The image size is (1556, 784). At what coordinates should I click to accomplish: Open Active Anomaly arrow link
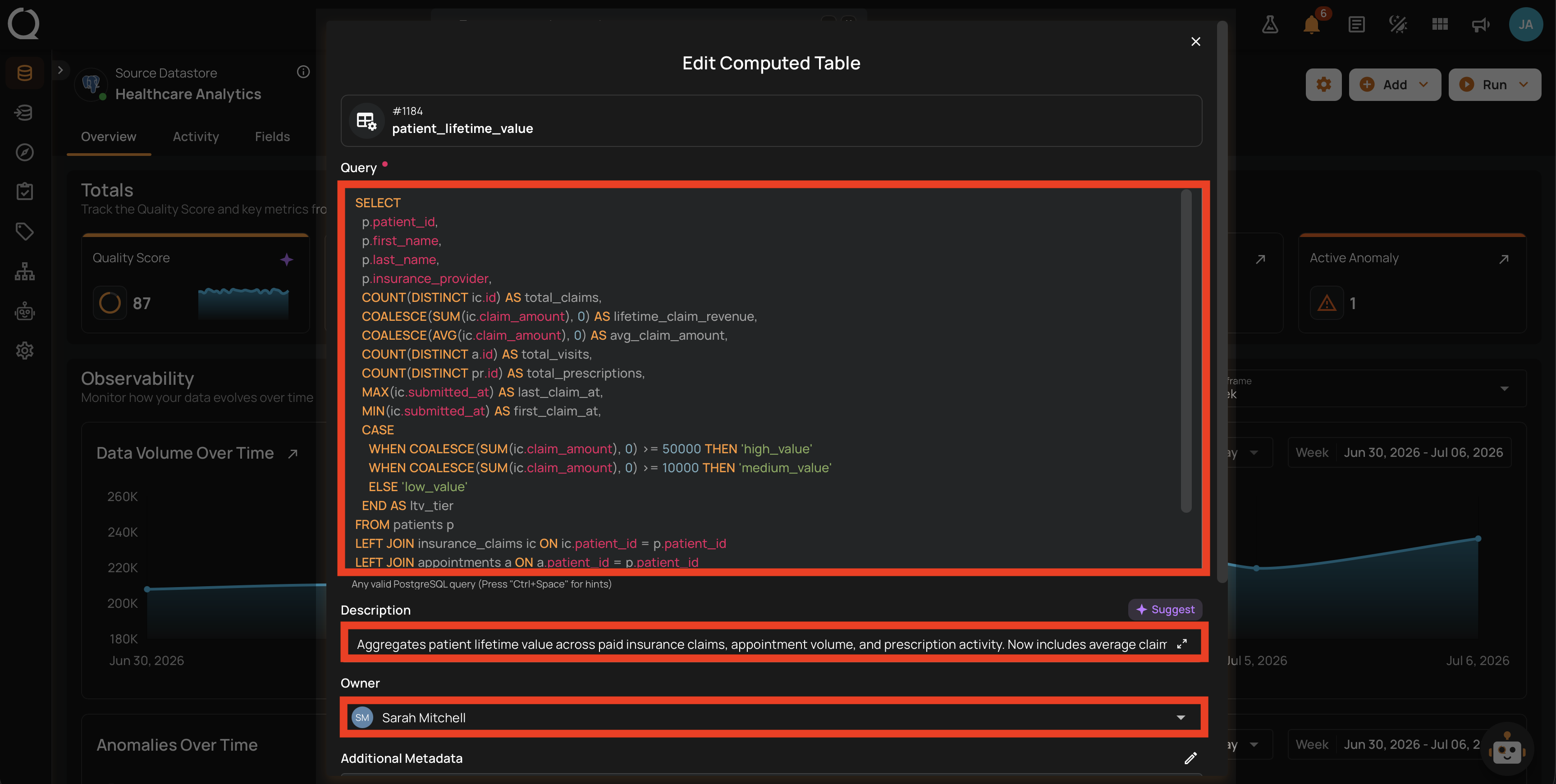[x=1504, y=259]
